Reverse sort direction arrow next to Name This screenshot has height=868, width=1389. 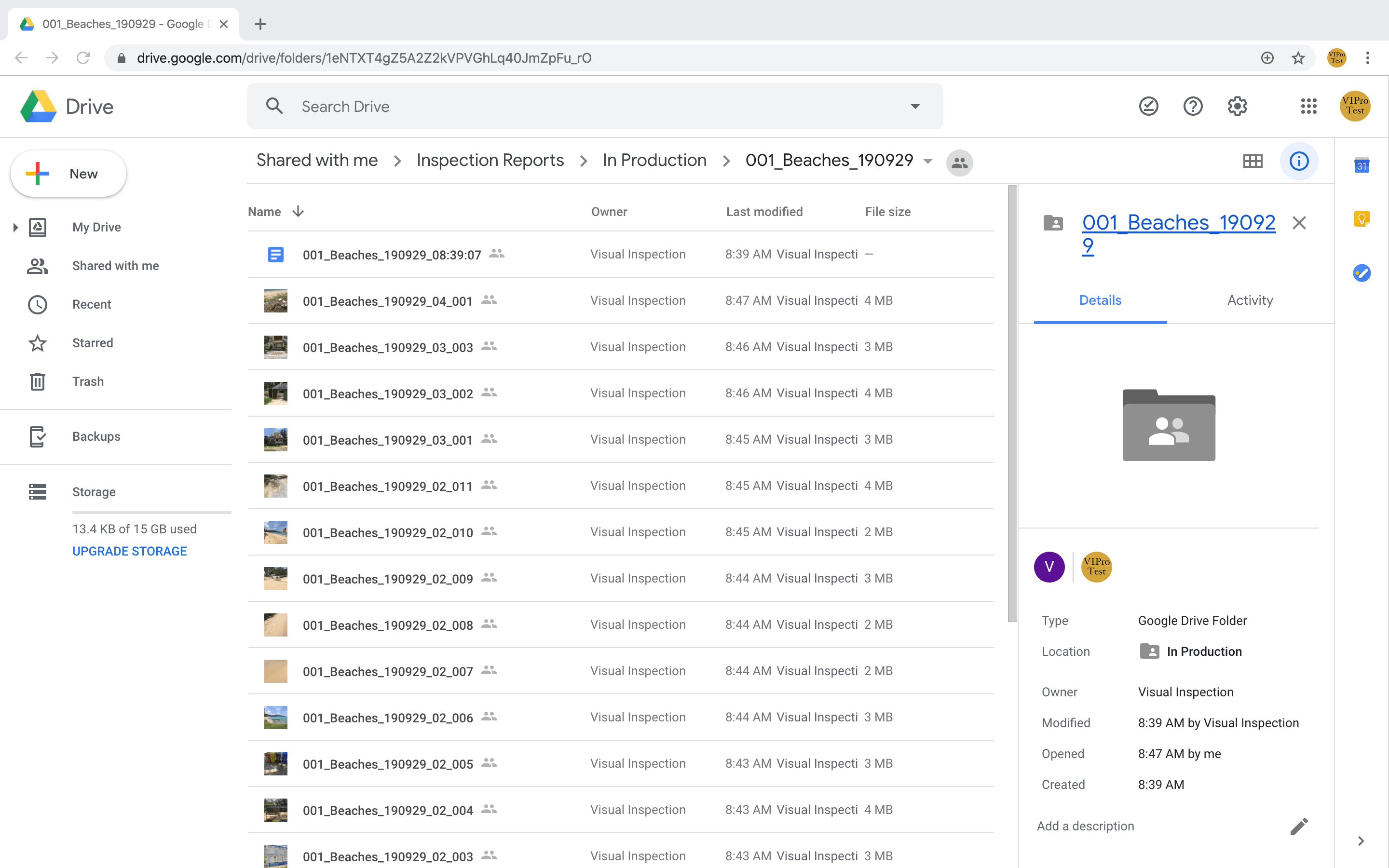coord(298,212)
